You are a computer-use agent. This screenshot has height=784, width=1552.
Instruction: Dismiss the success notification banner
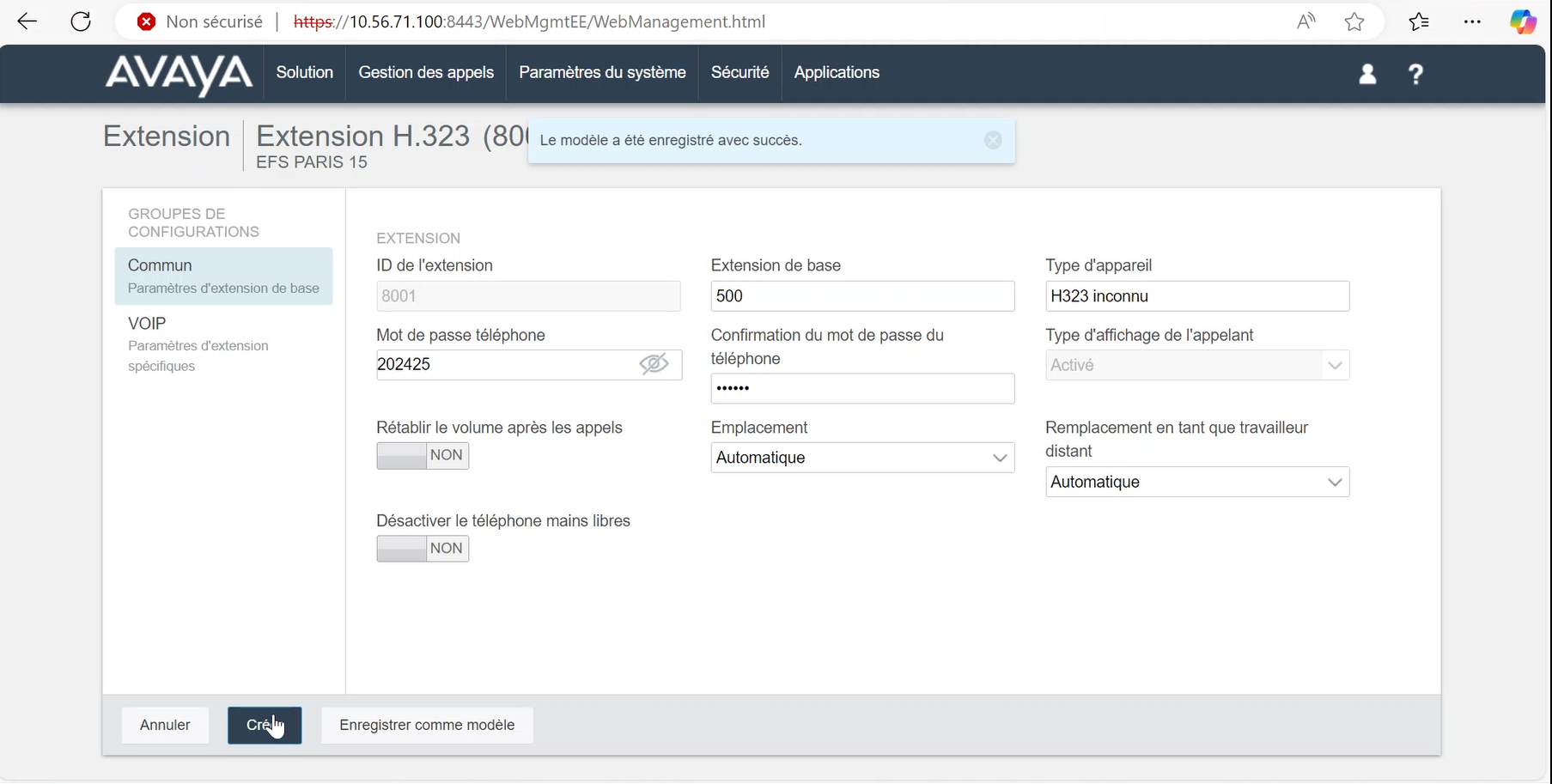coord(993,140)
